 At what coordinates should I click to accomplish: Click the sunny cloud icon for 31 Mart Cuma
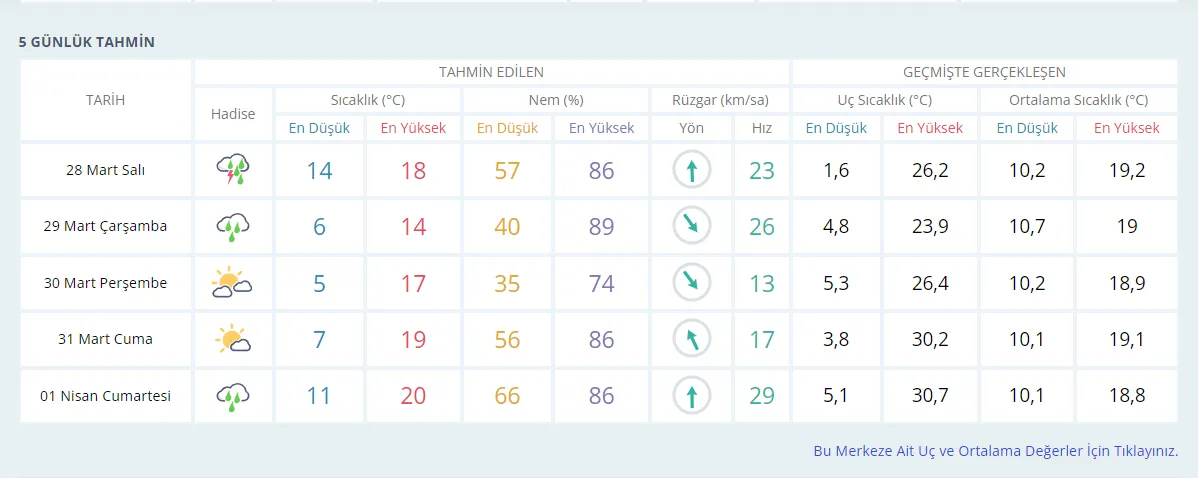coord(232,340)
